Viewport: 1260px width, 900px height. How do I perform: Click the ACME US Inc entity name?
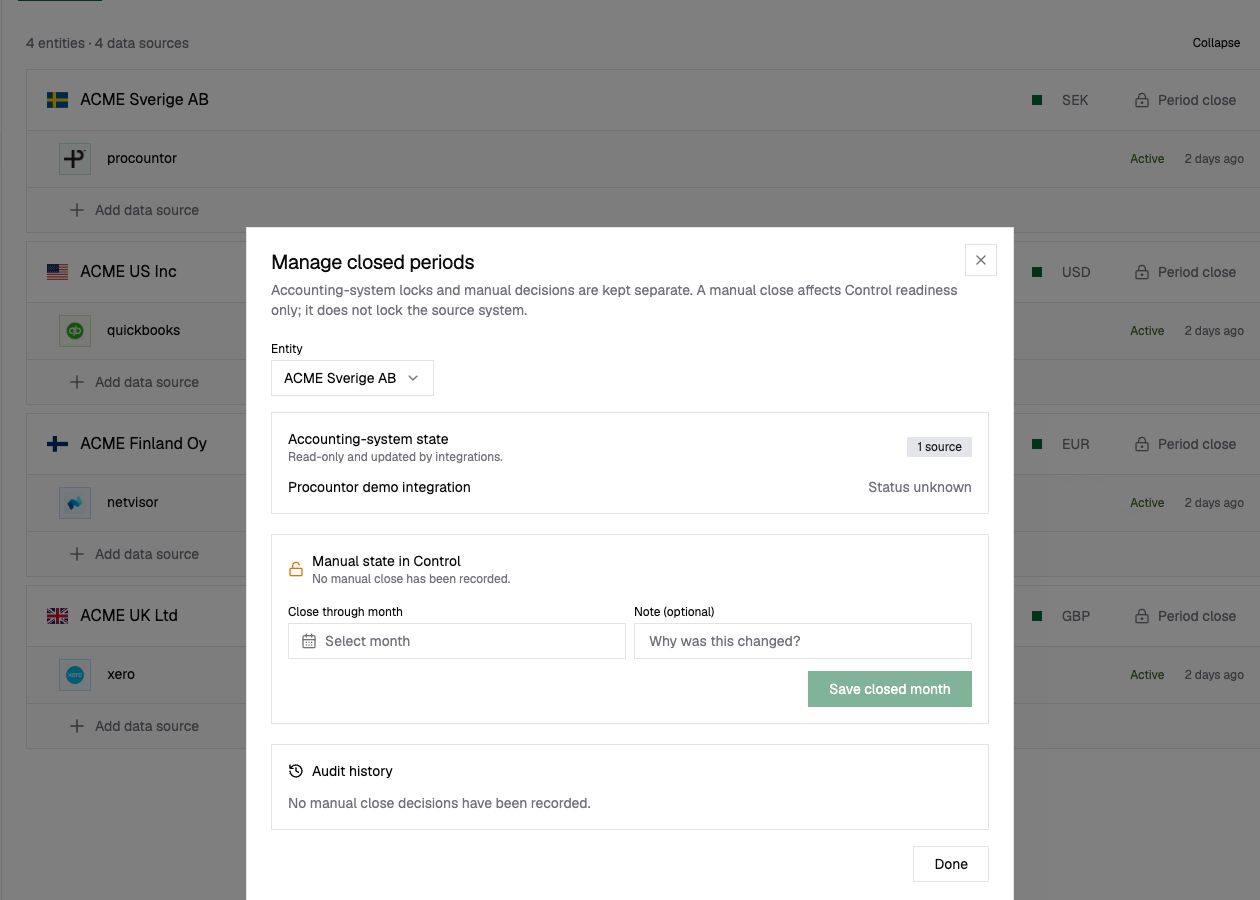pos(128,272)
